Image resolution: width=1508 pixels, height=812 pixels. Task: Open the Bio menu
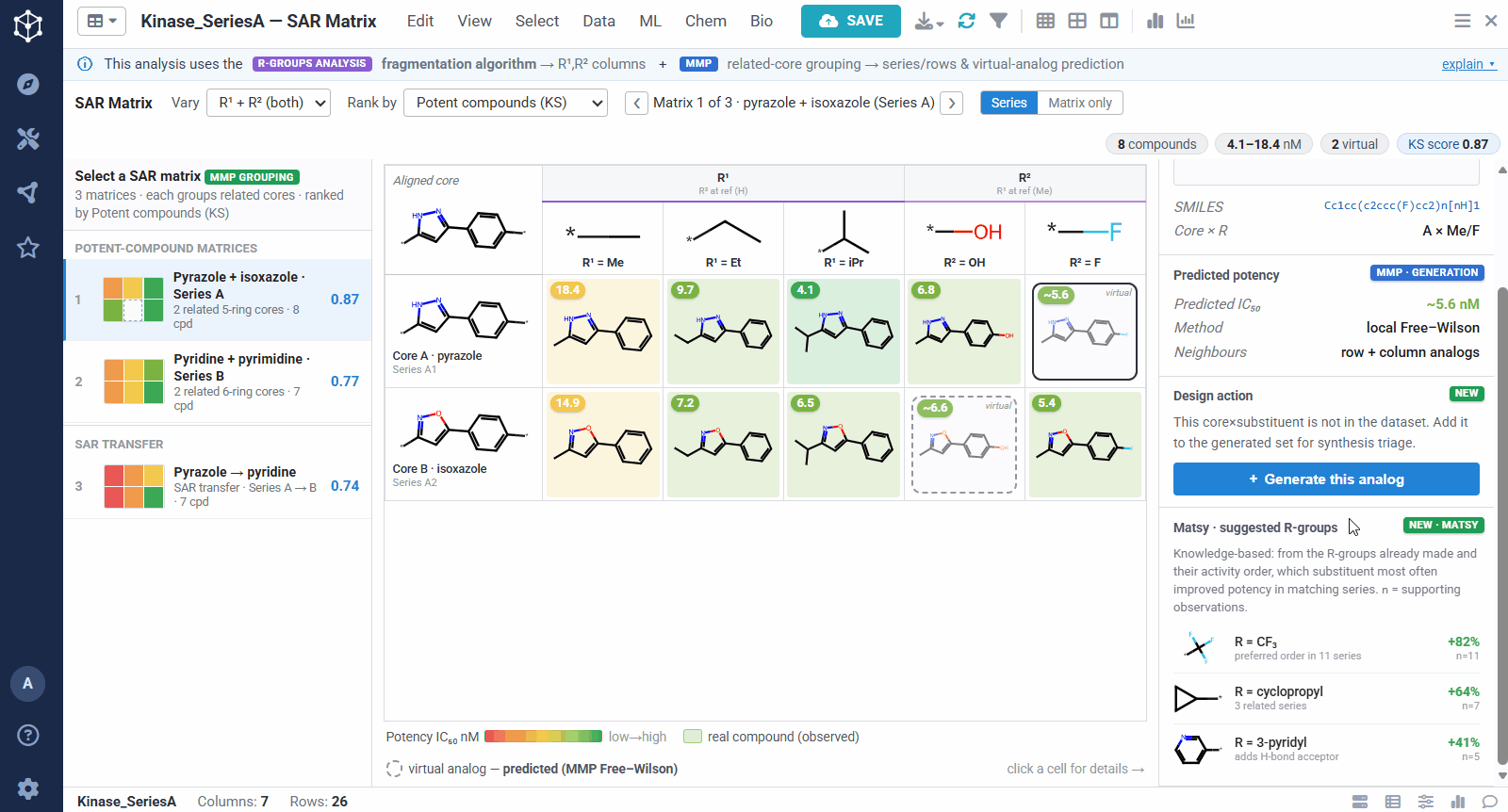[762, 21]
